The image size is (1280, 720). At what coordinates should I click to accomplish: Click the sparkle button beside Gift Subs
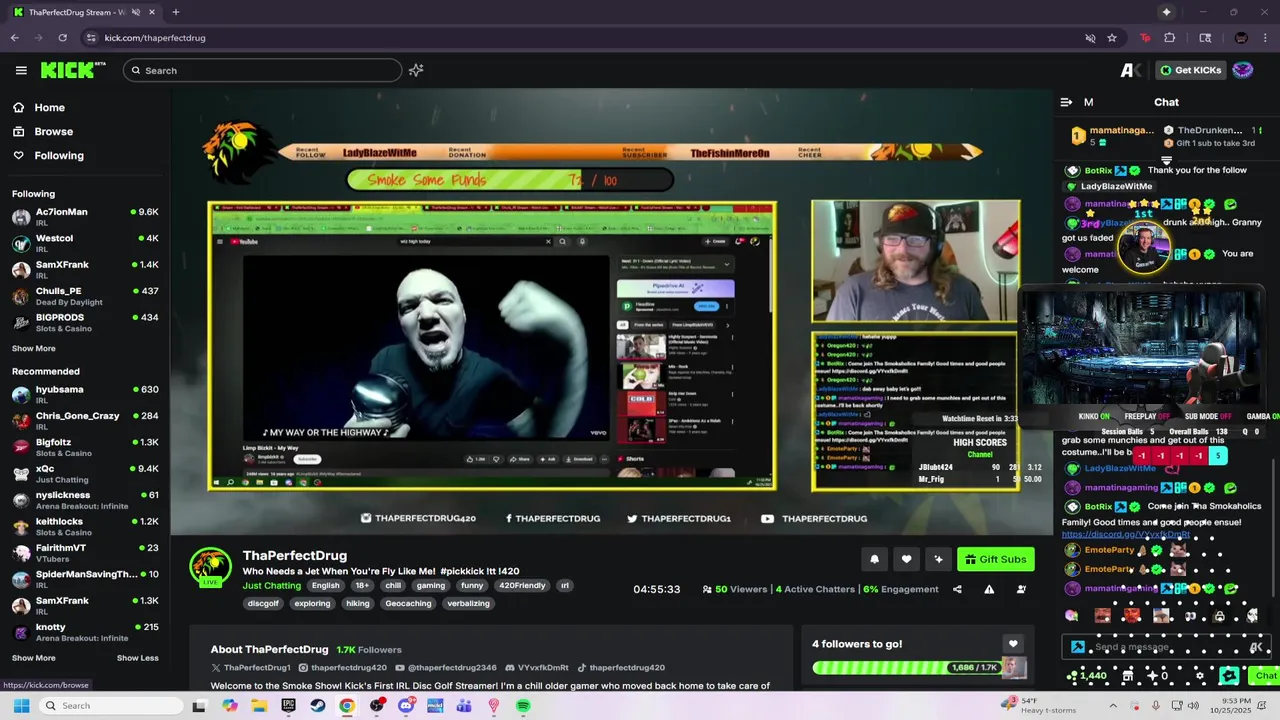938,559
